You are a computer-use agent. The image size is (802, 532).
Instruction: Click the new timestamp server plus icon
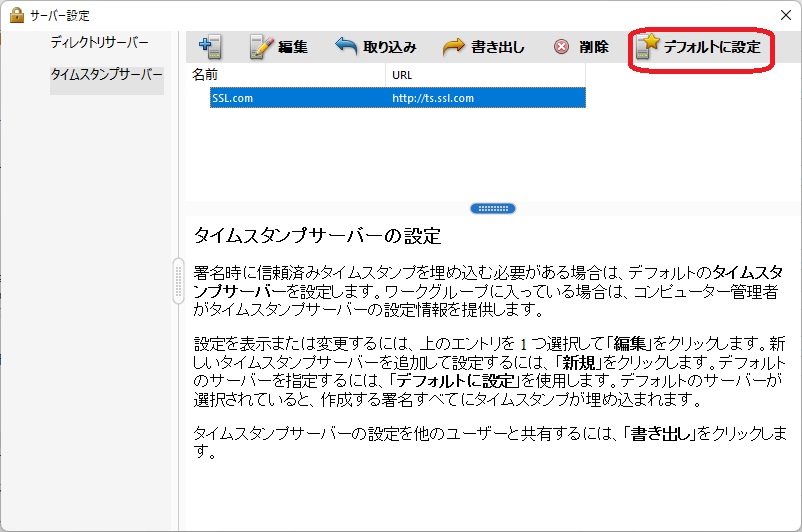point(210,47)
